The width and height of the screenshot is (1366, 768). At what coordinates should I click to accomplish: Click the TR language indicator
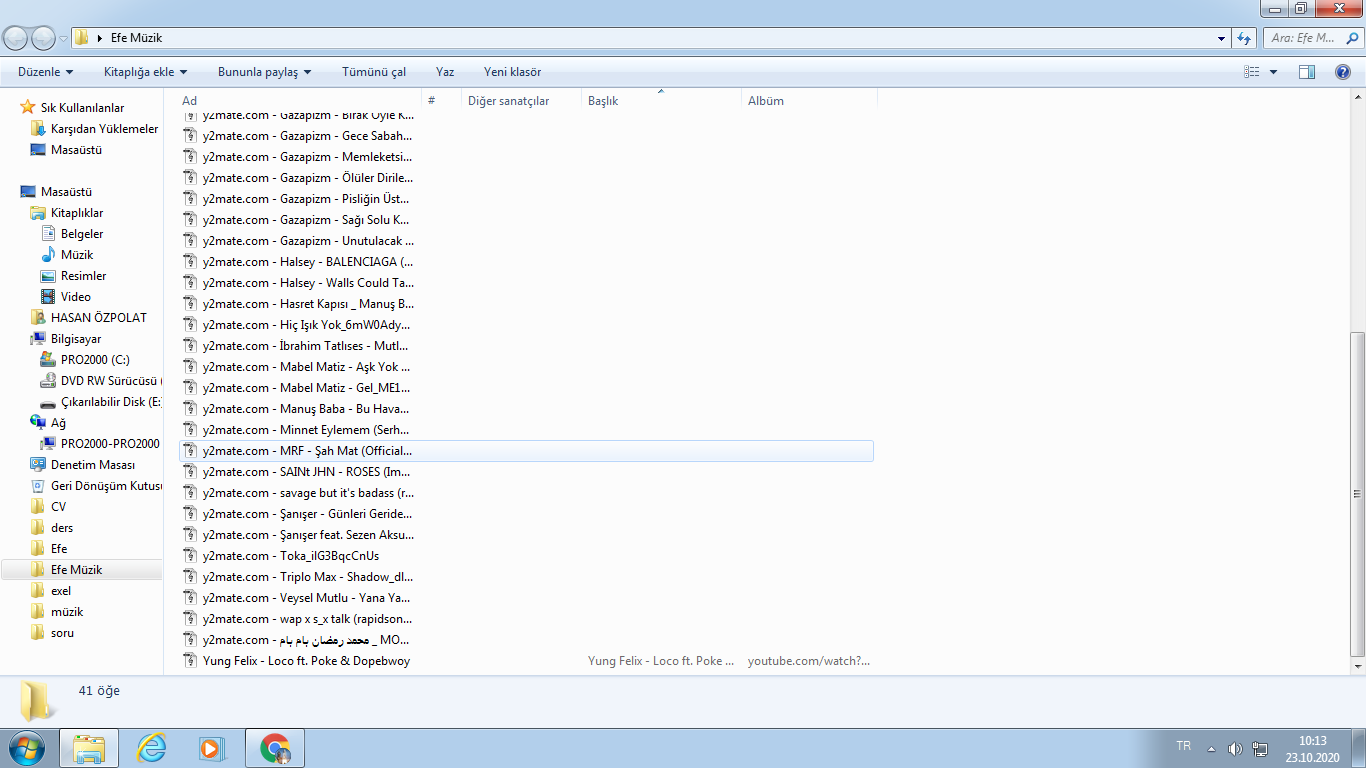click(1184, 746)
